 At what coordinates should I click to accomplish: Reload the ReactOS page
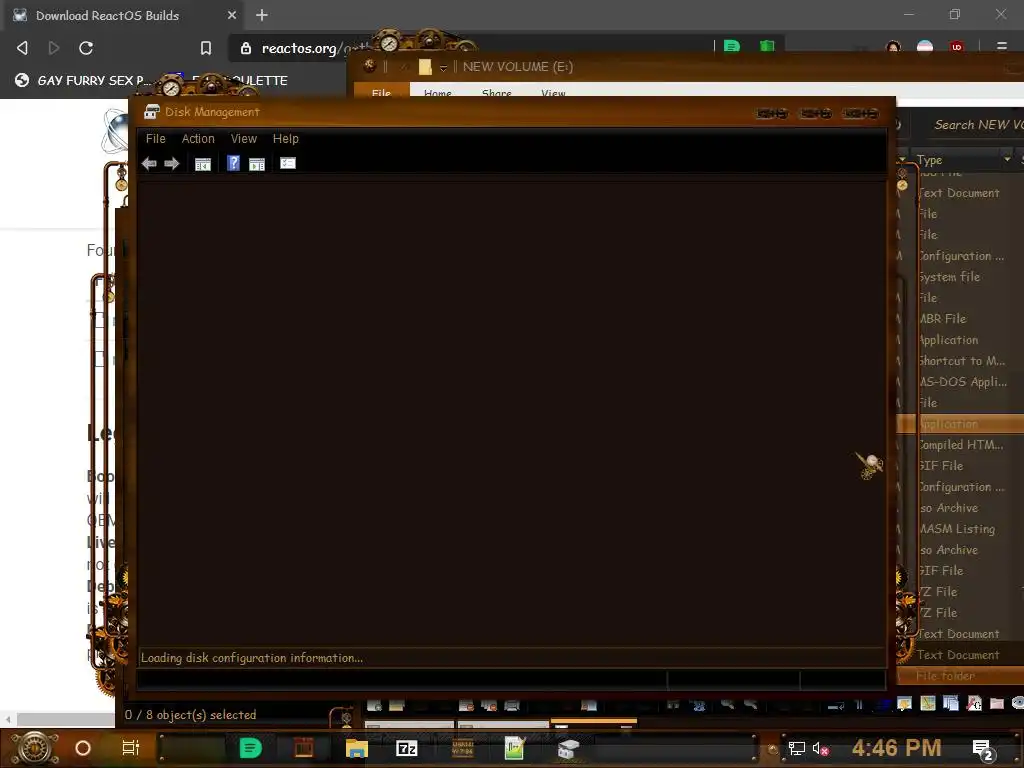(86, 48)
